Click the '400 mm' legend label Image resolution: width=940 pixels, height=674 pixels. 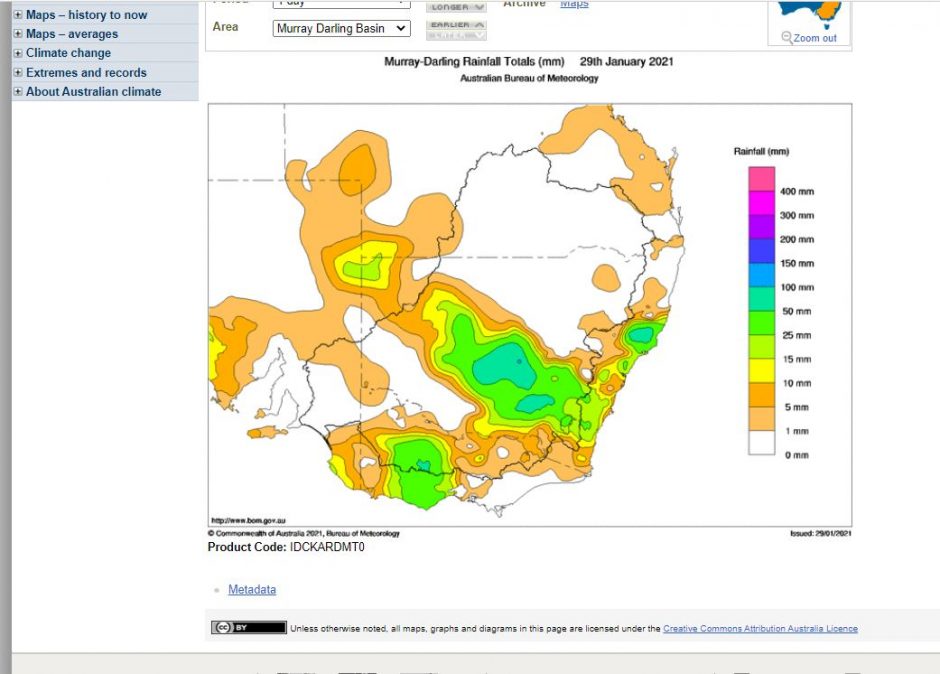[797, 191]
